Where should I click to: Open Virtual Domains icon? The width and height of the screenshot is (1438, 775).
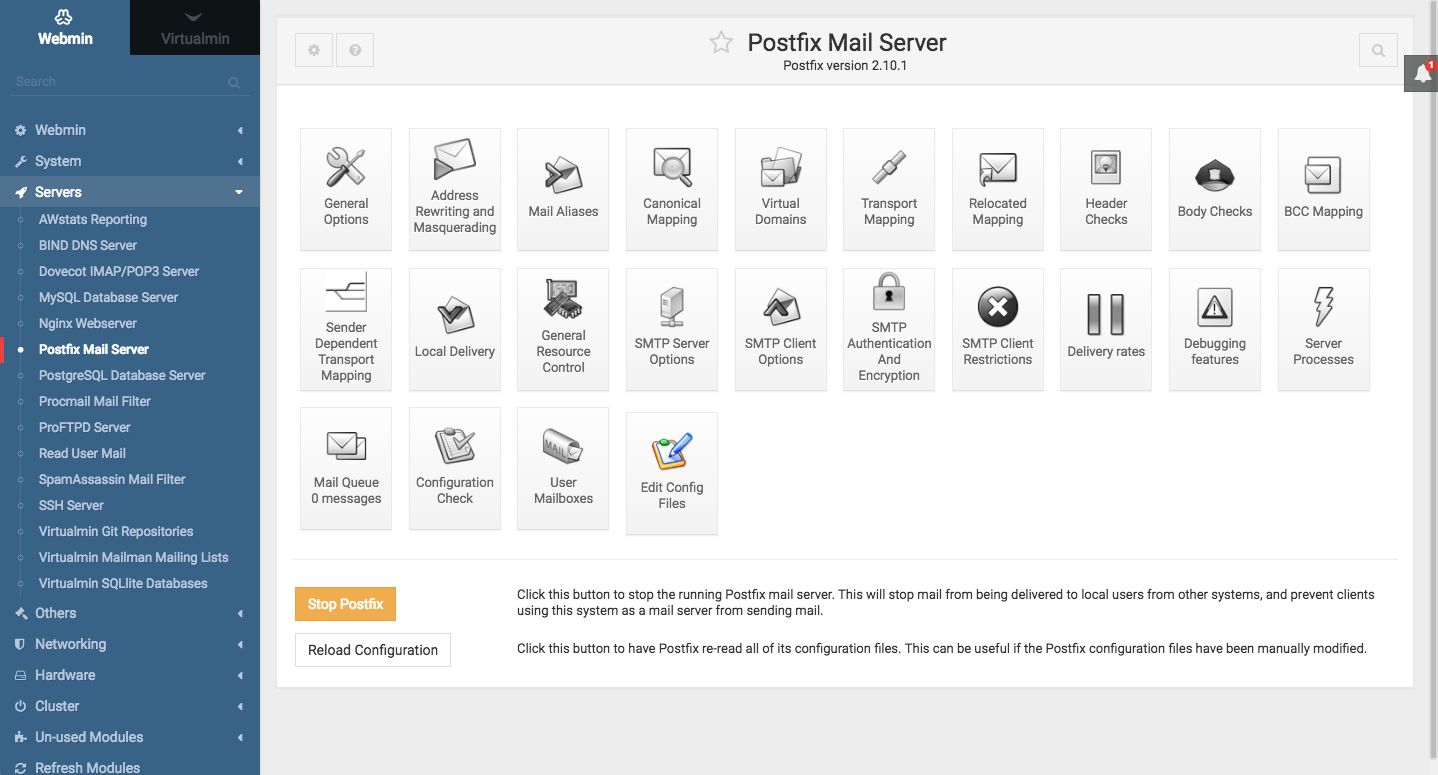tap(781, 188)
